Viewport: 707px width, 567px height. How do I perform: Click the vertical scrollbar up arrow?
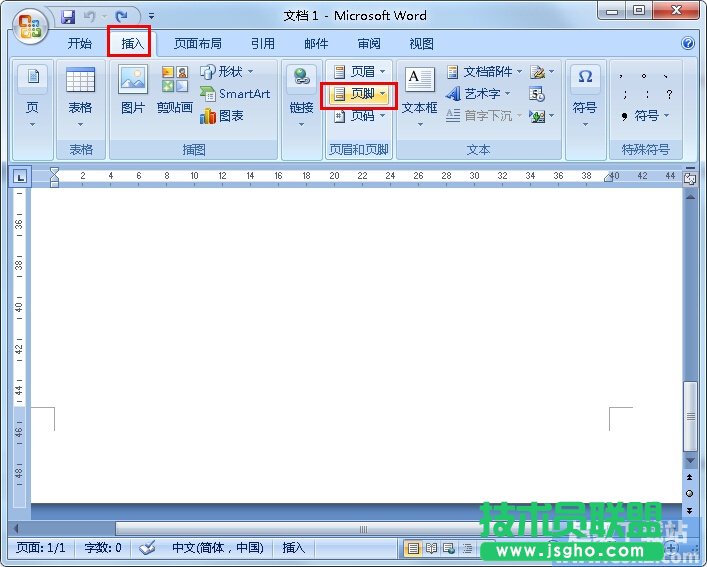[x=690, y=197]
